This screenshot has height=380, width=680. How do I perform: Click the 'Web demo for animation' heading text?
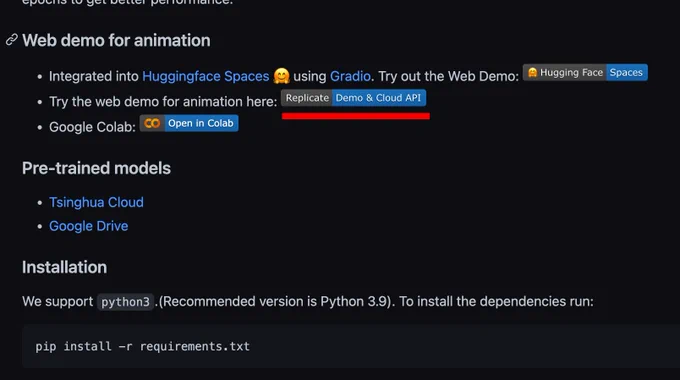click(x=116, y=40)
